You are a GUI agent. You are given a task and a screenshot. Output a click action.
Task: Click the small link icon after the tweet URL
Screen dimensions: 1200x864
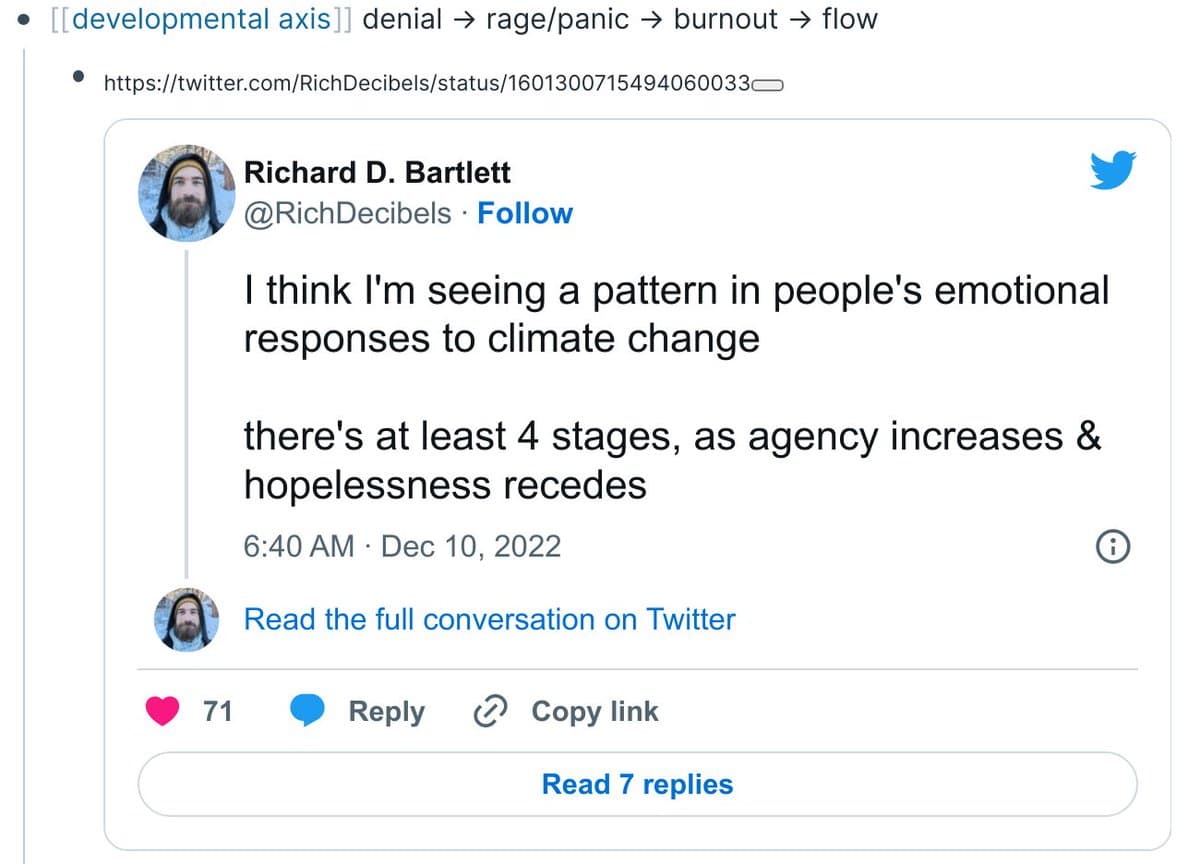click(768, 85)
